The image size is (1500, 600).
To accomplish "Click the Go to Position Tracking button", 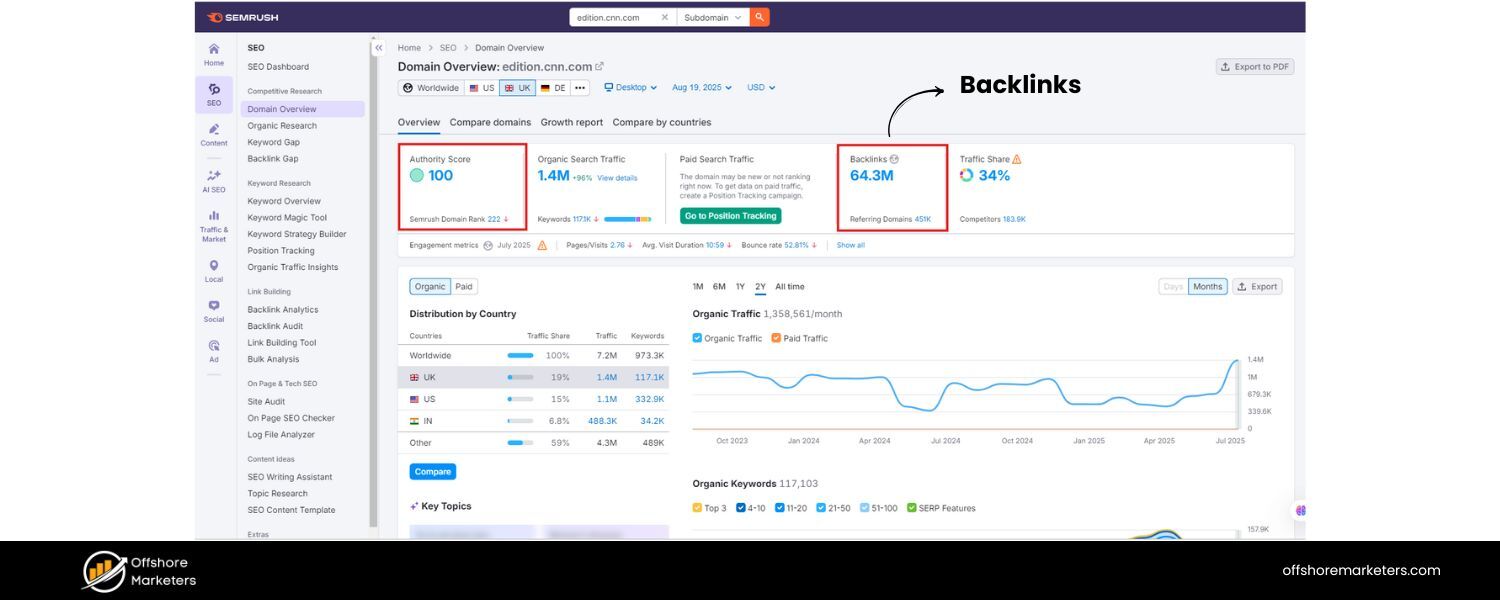I will [730, 215].
